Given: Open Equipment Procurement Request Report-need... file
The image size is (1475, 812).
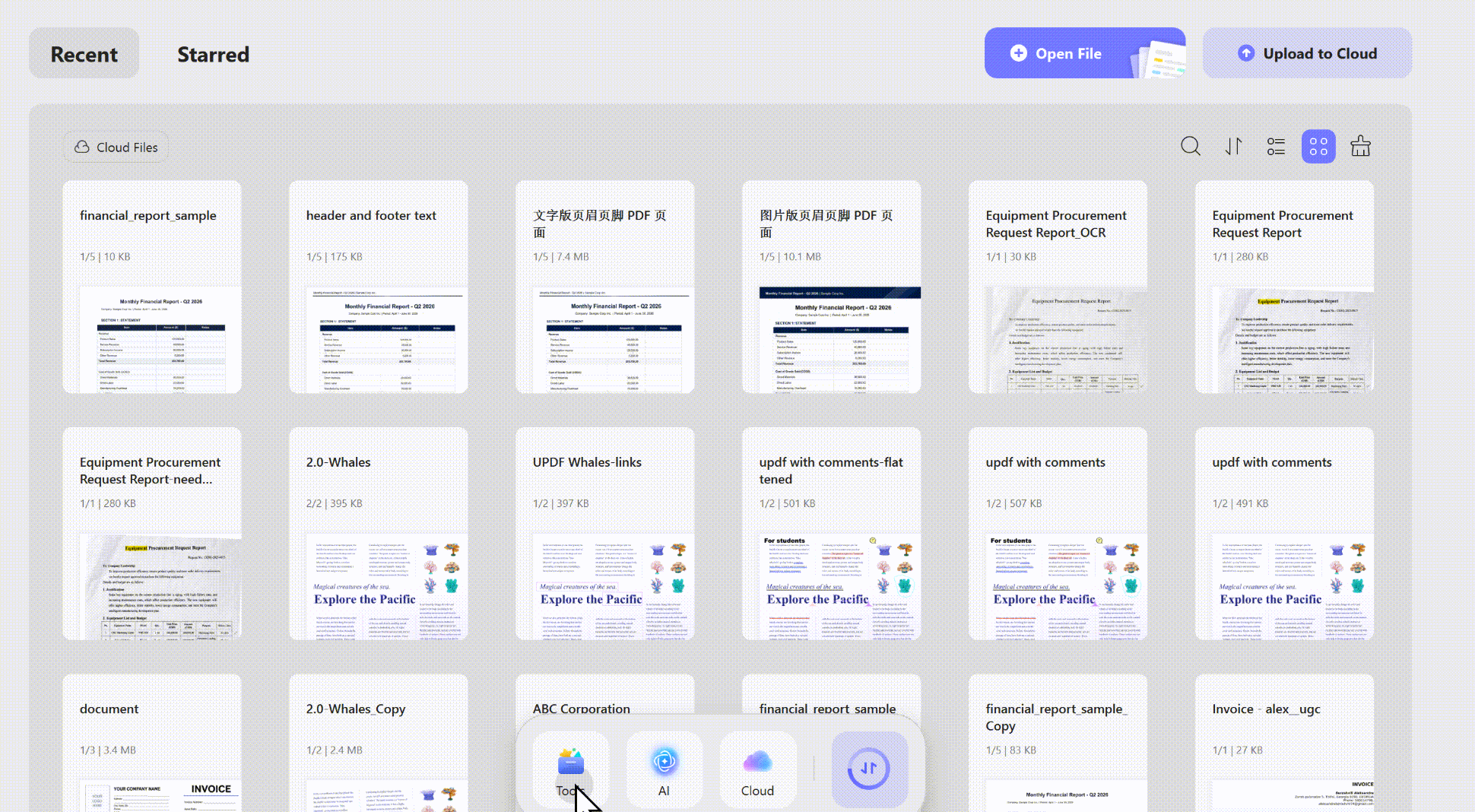Looking at the screenshot, I should (152, 534).
